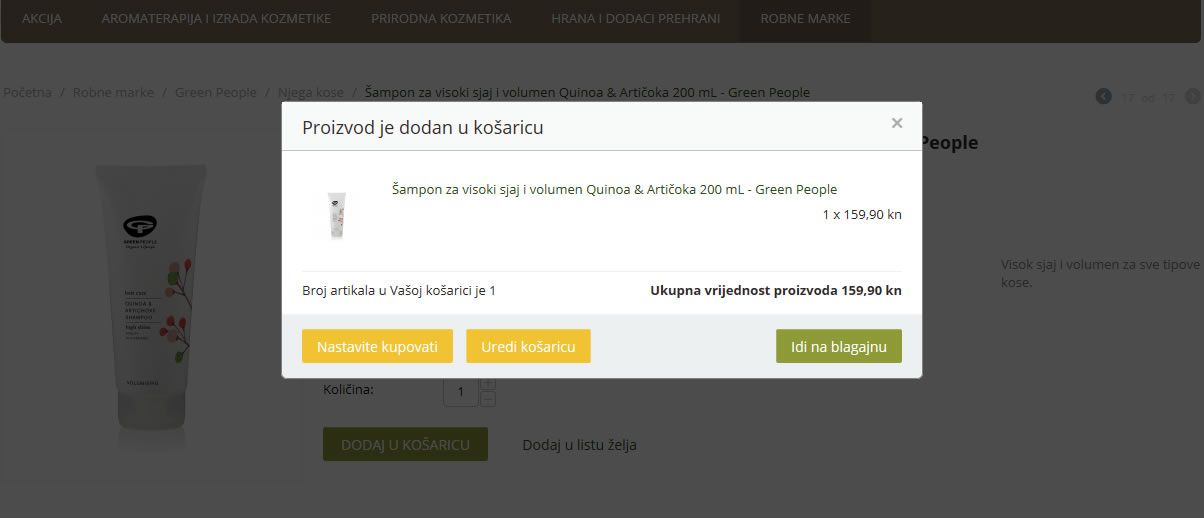
Task: Click the Uredi košaricu button
Action: coord(528,346)
